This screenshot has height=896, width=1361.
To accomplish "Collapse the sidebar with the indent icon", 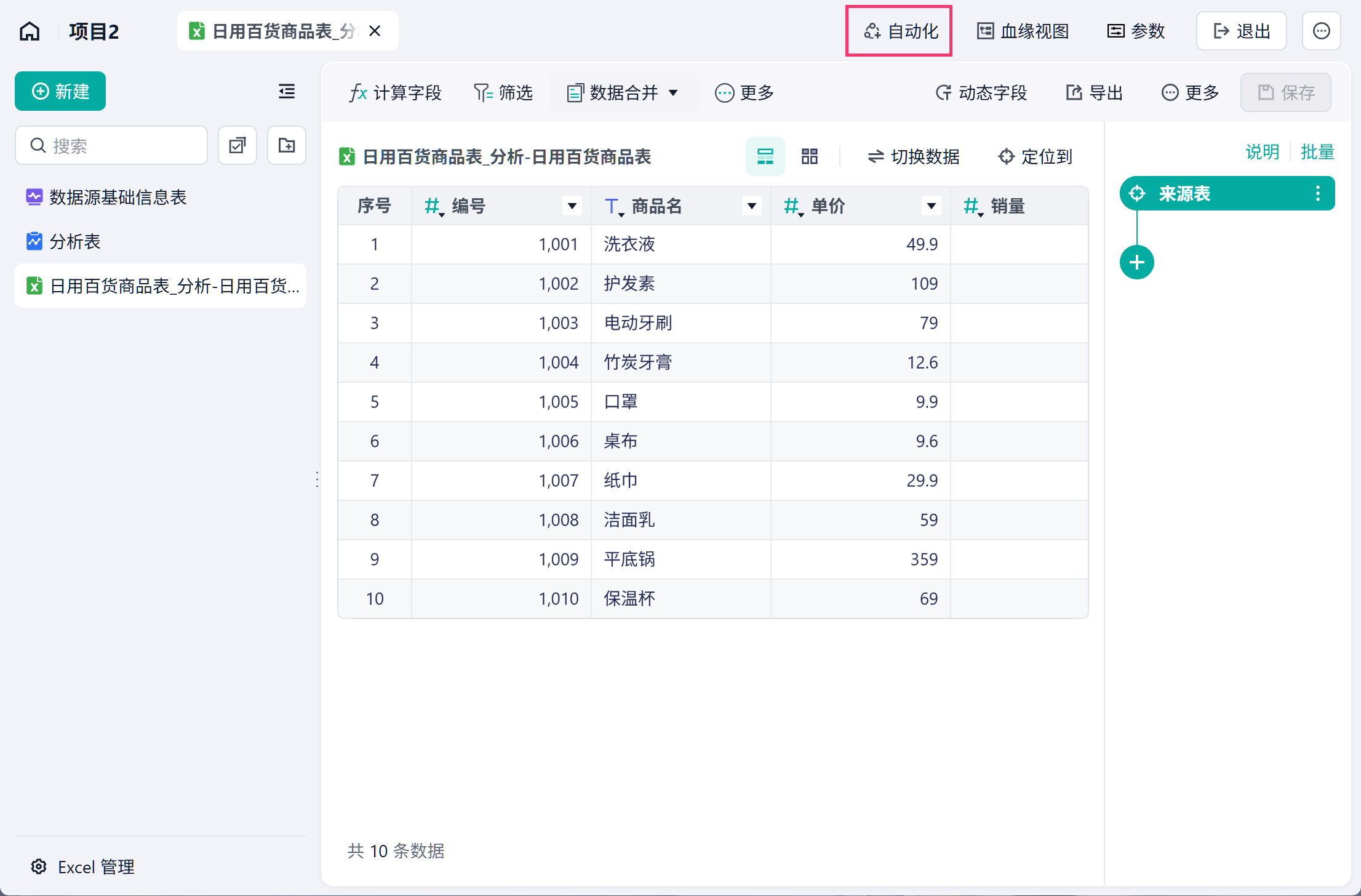I will tap(287, 92).
